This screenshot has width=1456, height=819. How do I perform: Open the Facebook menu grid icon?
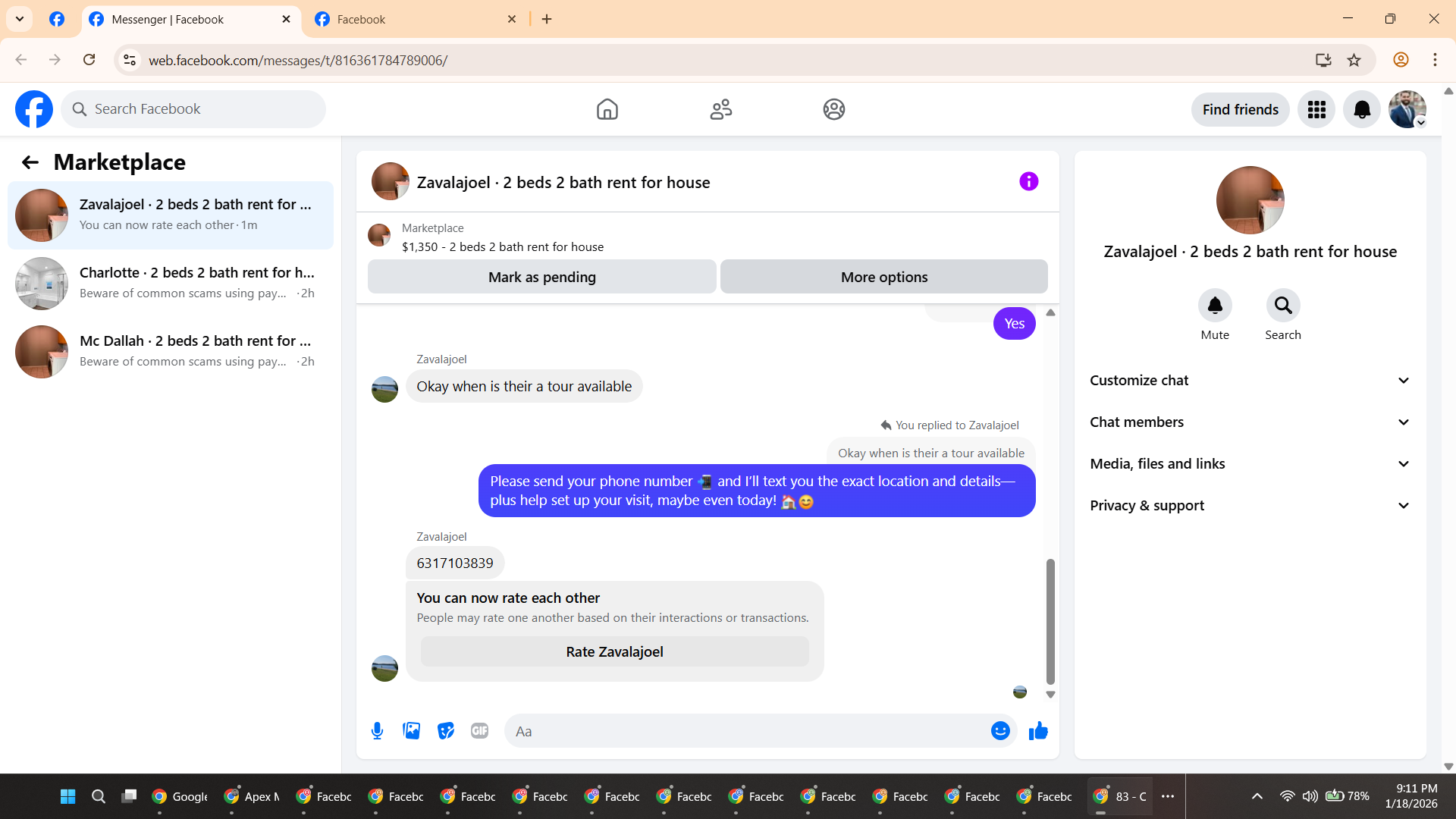click(x=1316, y=110)
